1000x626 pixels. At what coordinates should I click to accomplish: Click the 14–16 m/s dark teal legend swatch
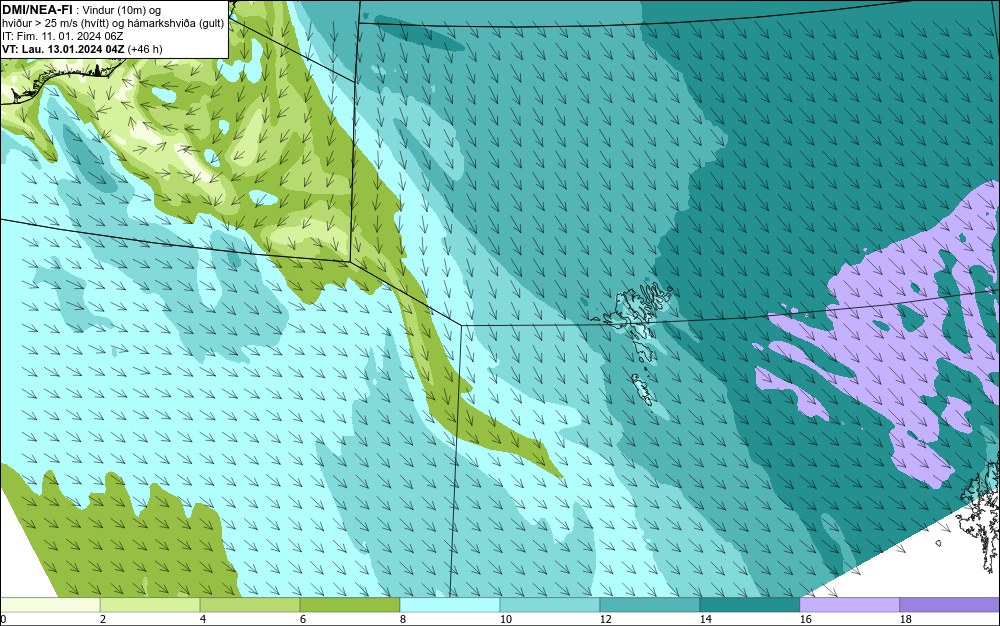click(x=749, y=604)
